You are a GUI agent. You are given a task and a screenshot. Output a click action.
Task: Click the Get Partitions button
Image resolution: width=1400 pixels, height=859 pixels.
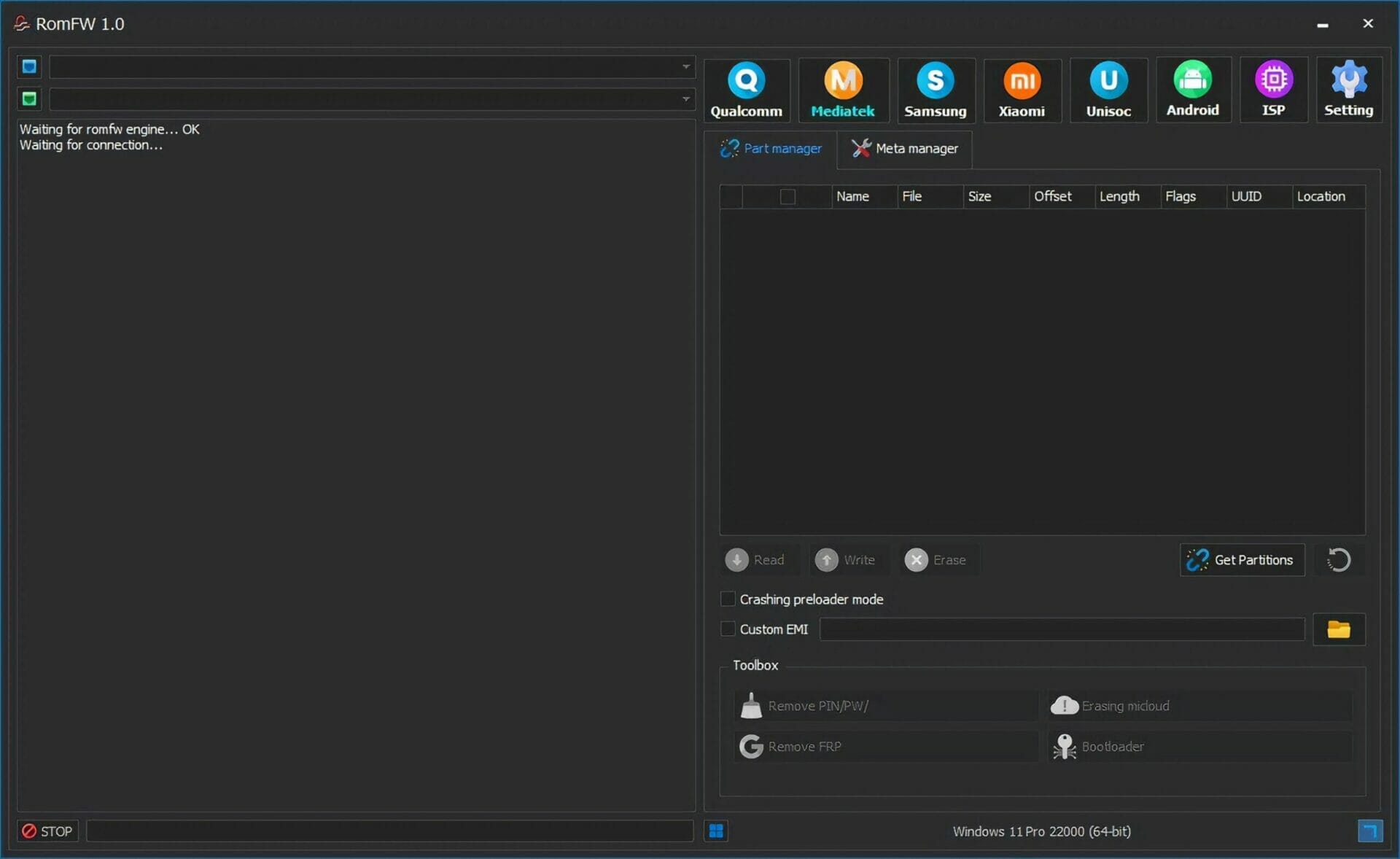[1242, 560]
